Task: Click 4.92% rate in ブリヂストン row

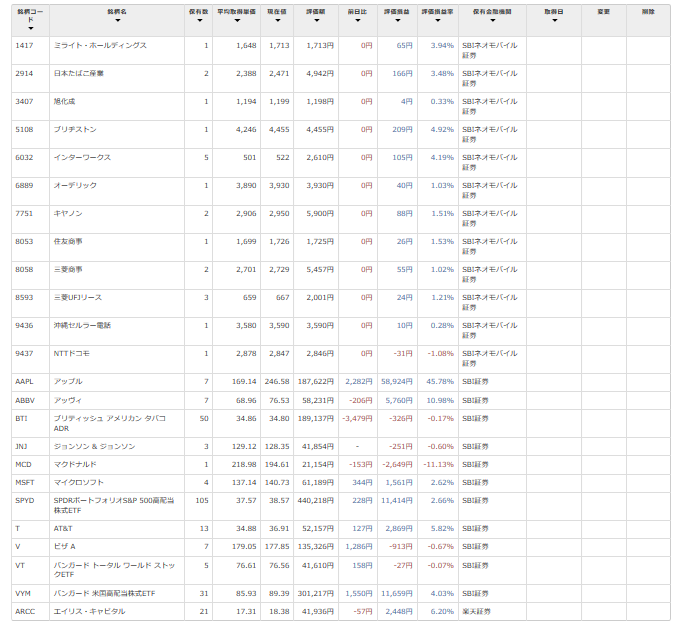Action: coord(442,129)
